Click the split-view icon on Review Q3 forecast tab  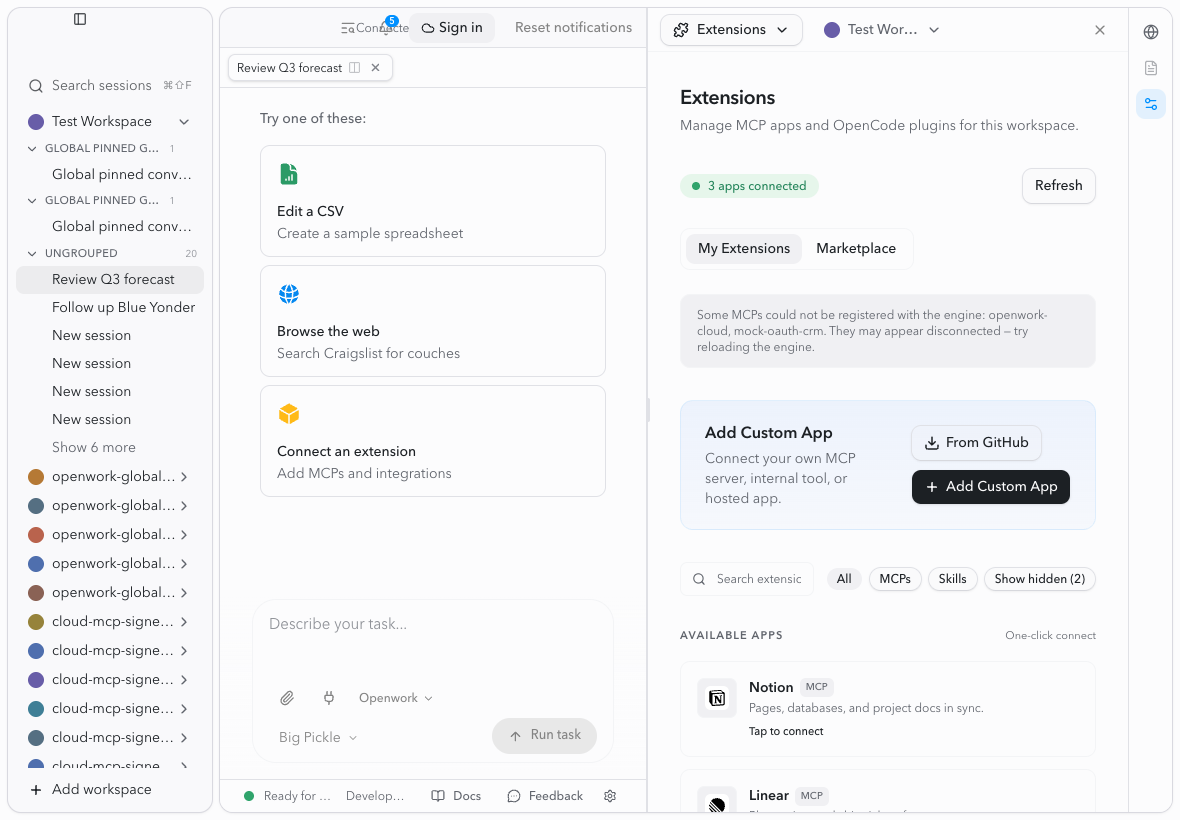click(x=354, y=68)
